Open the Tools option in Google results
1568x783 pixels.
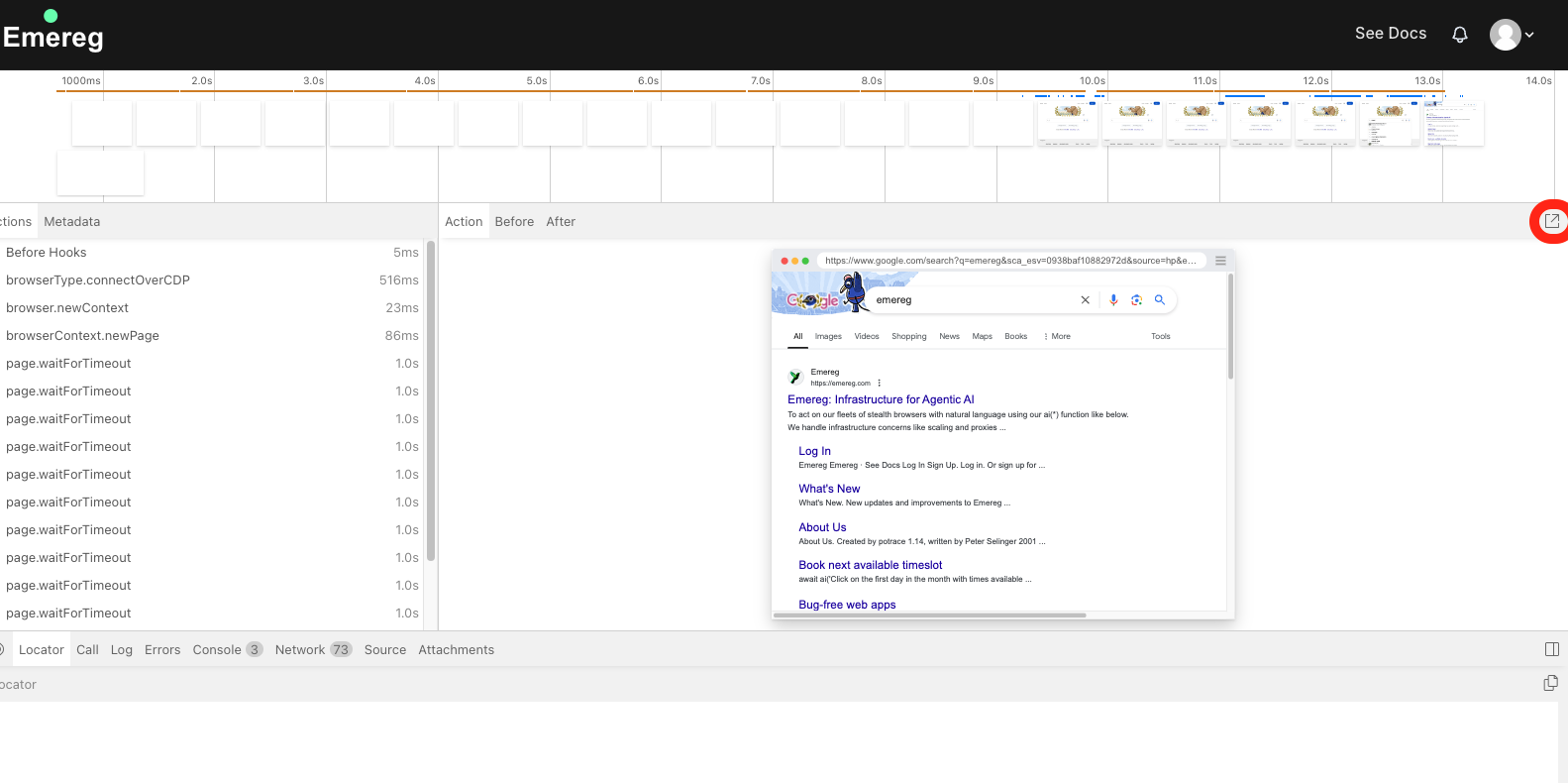pyautogui.click(x=1160, y=337)
